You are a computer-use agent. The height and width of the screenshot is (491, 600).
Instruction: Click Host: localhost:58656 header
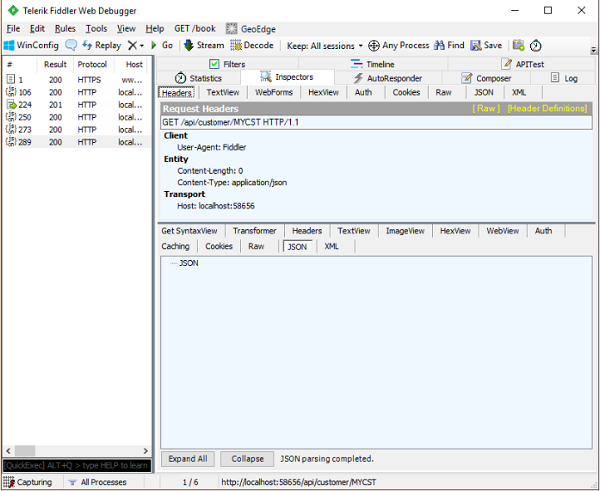(216, 206)
